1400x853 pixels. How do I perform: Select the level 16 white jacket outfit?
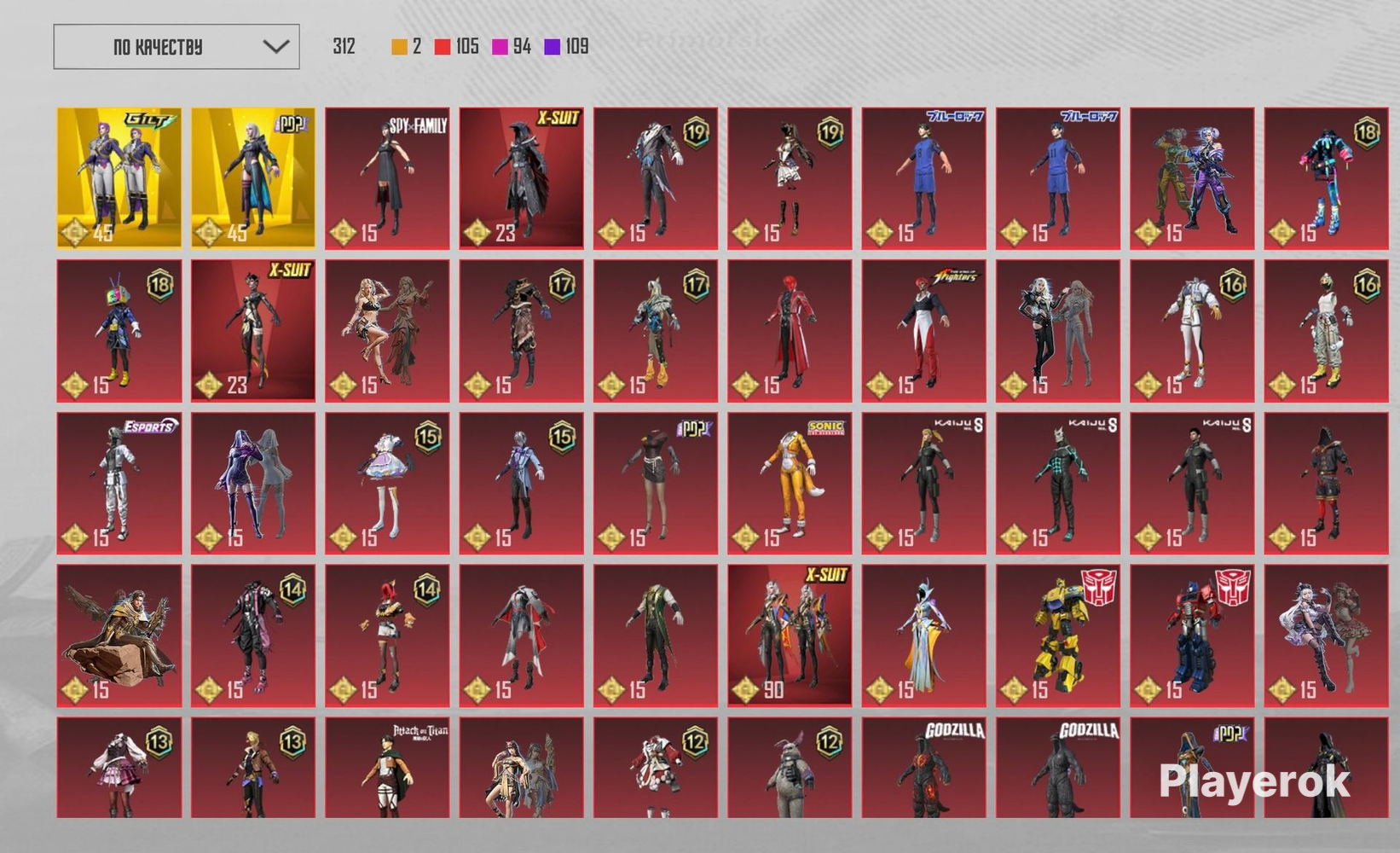(1193, 331)
